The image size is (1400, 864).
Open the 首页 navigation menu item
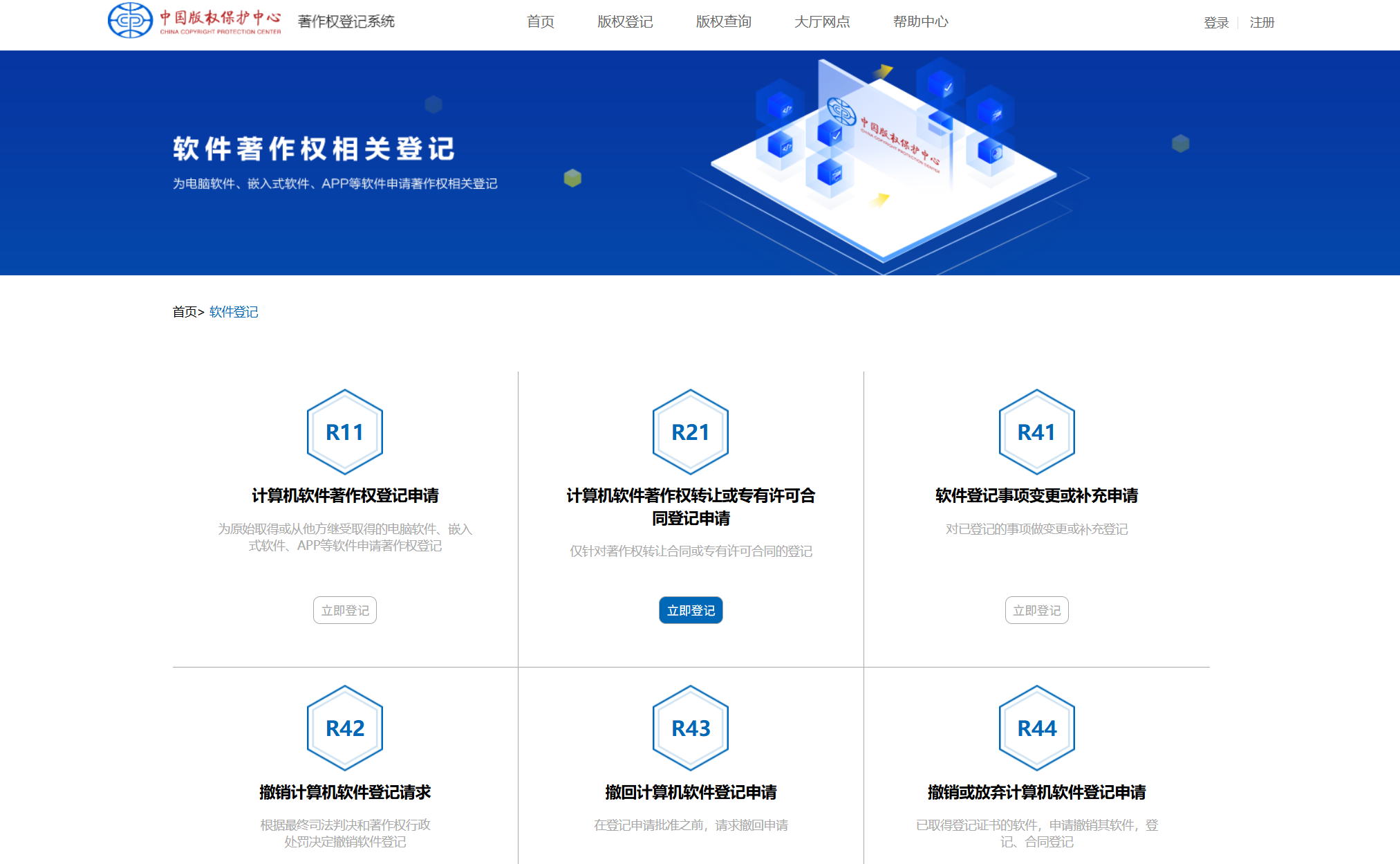[x=540, y=22]
